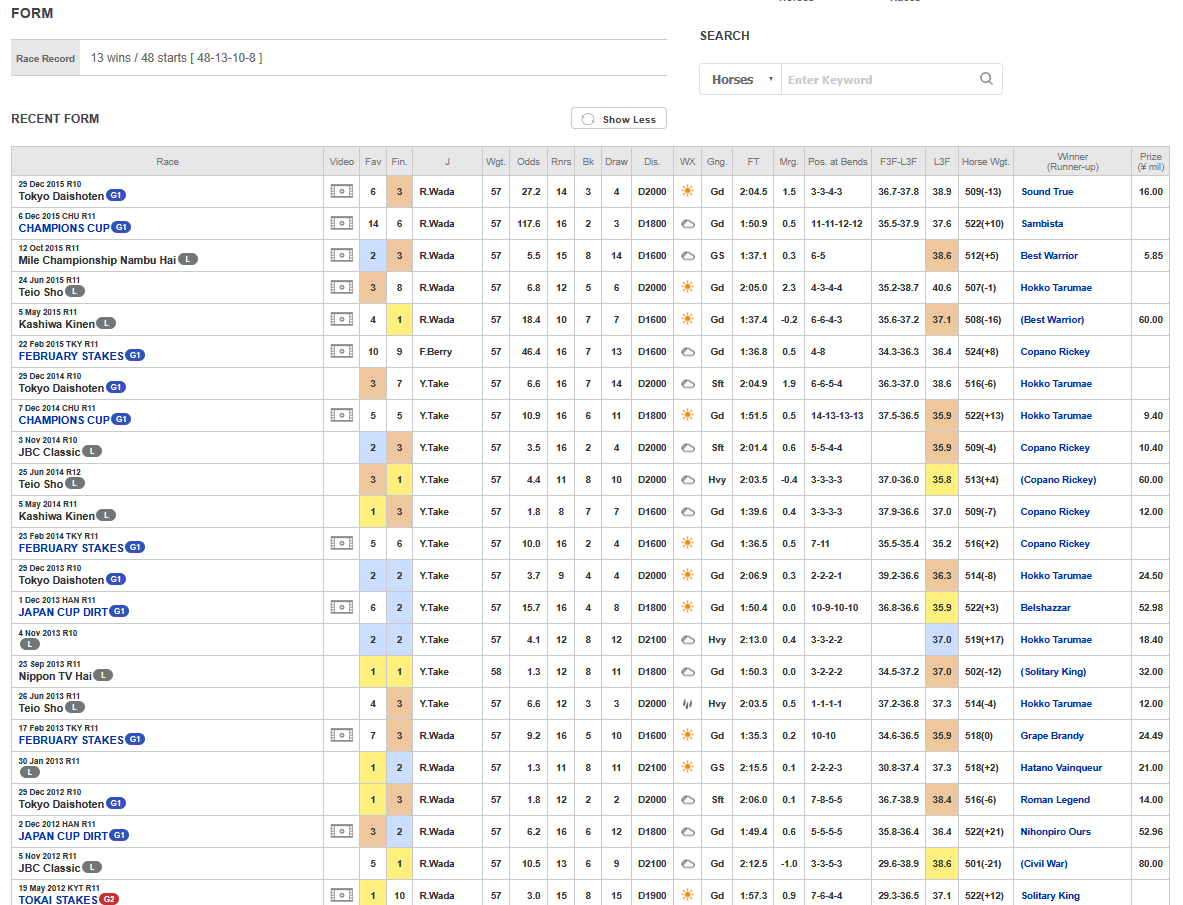Open TOKAI STAKES race link

pyautogui.click(x=58, y=900)
